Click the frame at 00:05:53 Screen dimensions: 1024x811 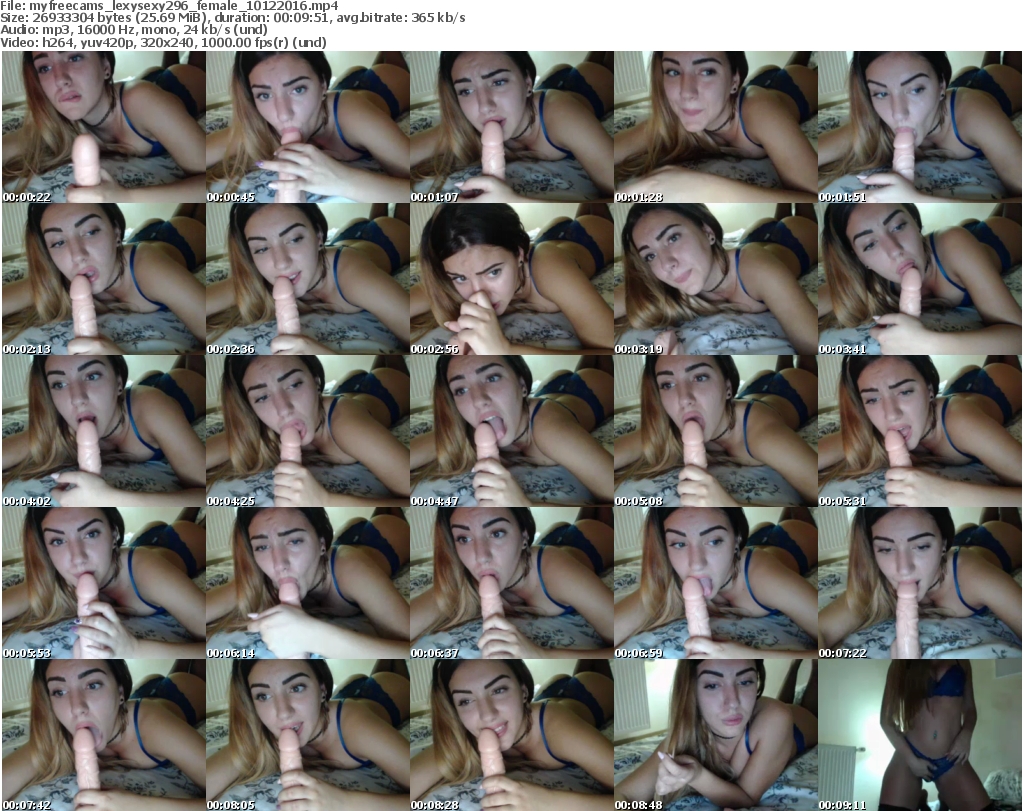(x=103, y=583)
